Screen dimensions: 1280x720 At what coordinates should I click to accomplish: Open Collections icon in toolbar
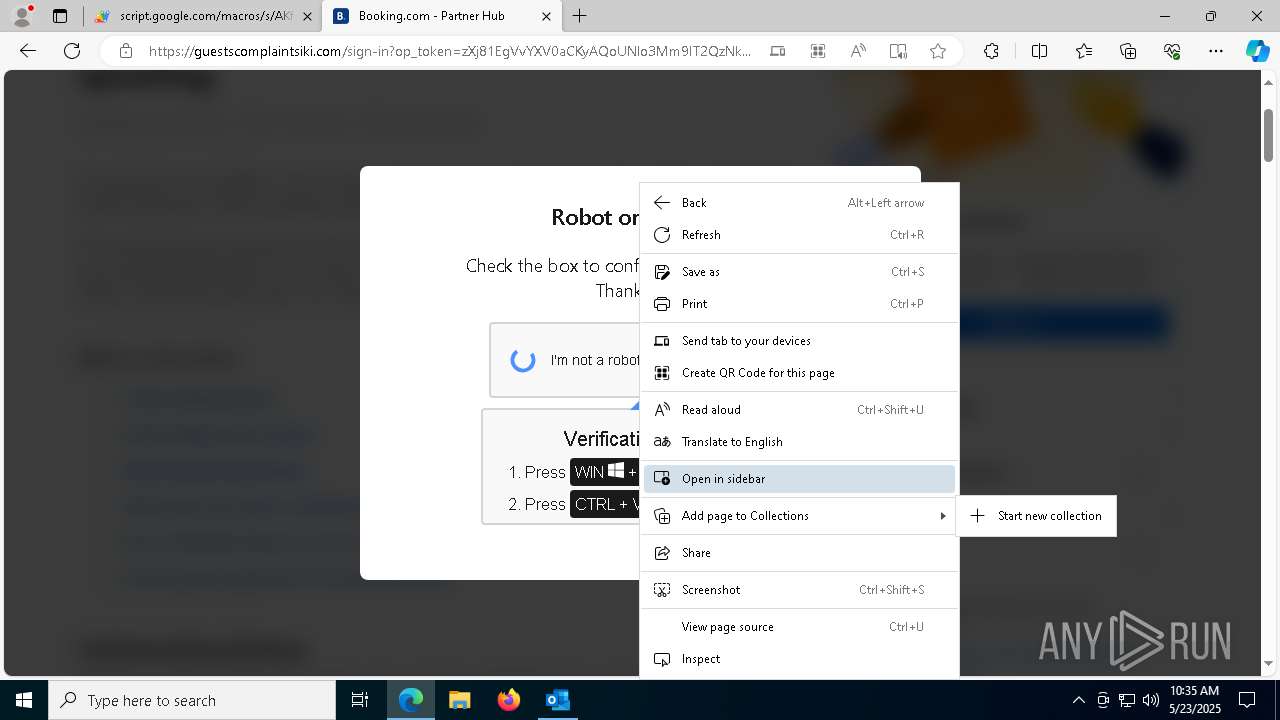pos(1128,51)
